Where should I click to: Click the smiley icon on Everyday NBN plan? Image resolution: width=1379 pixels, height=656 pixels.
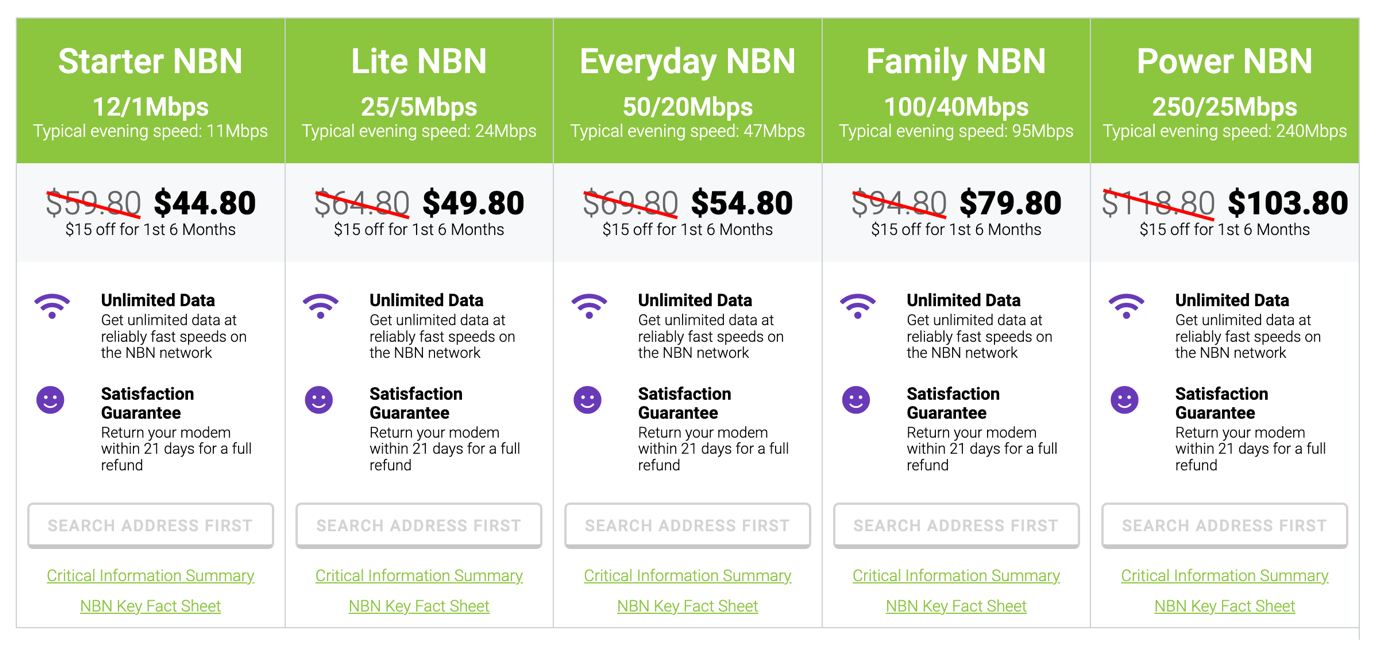coord(588,399)
